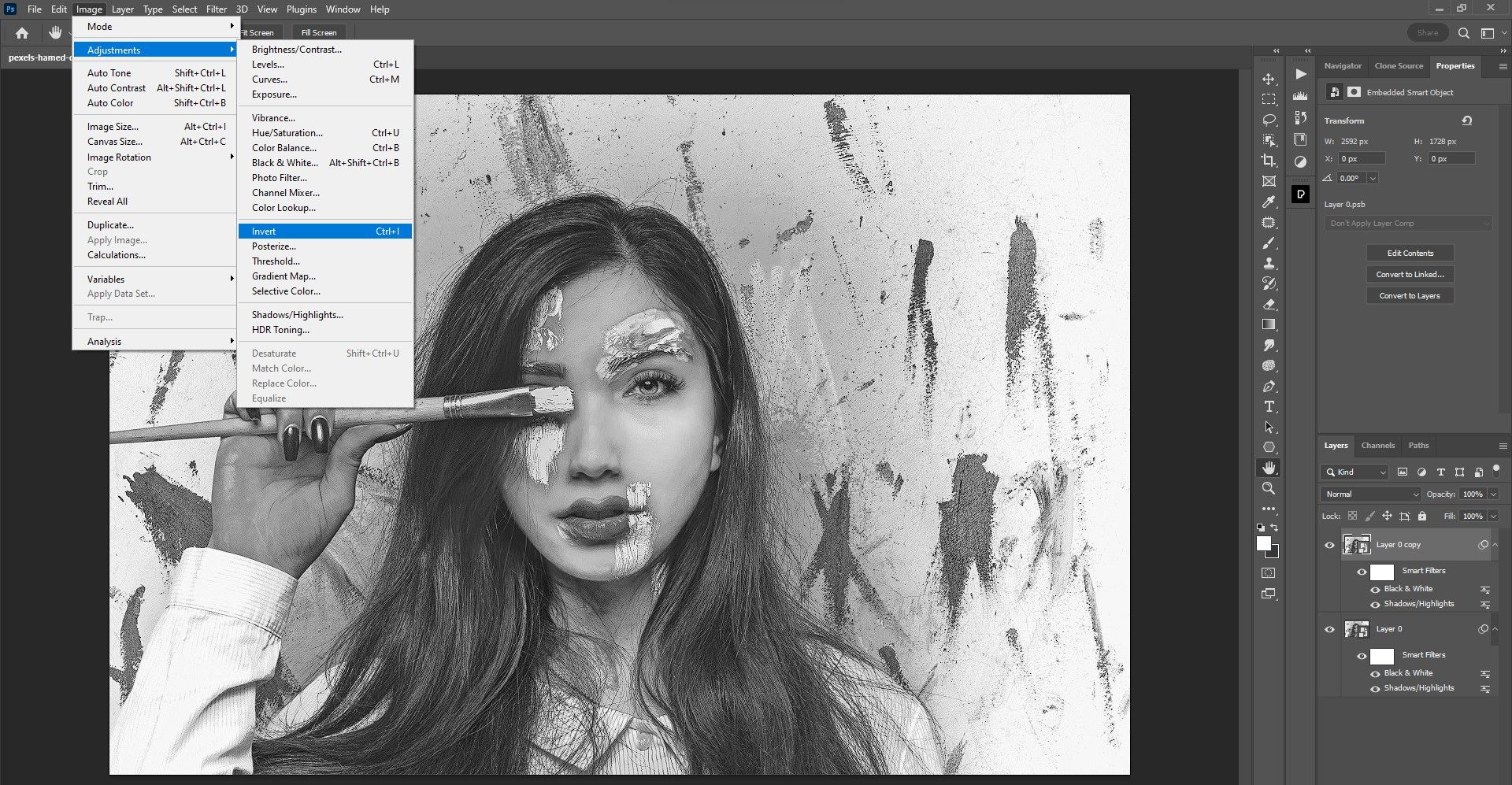Image resolution: width=1512 pixels, height=785 pixels.
Task: Select the Brush tool
Action: click(x=1269, y=243)
